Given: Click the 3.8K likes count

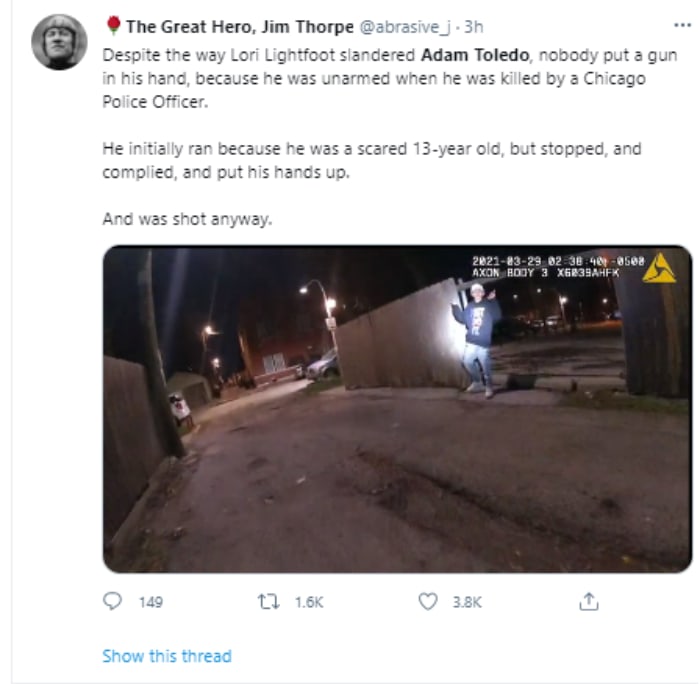Looking at the screenshot, I should [x=467, y=602].
